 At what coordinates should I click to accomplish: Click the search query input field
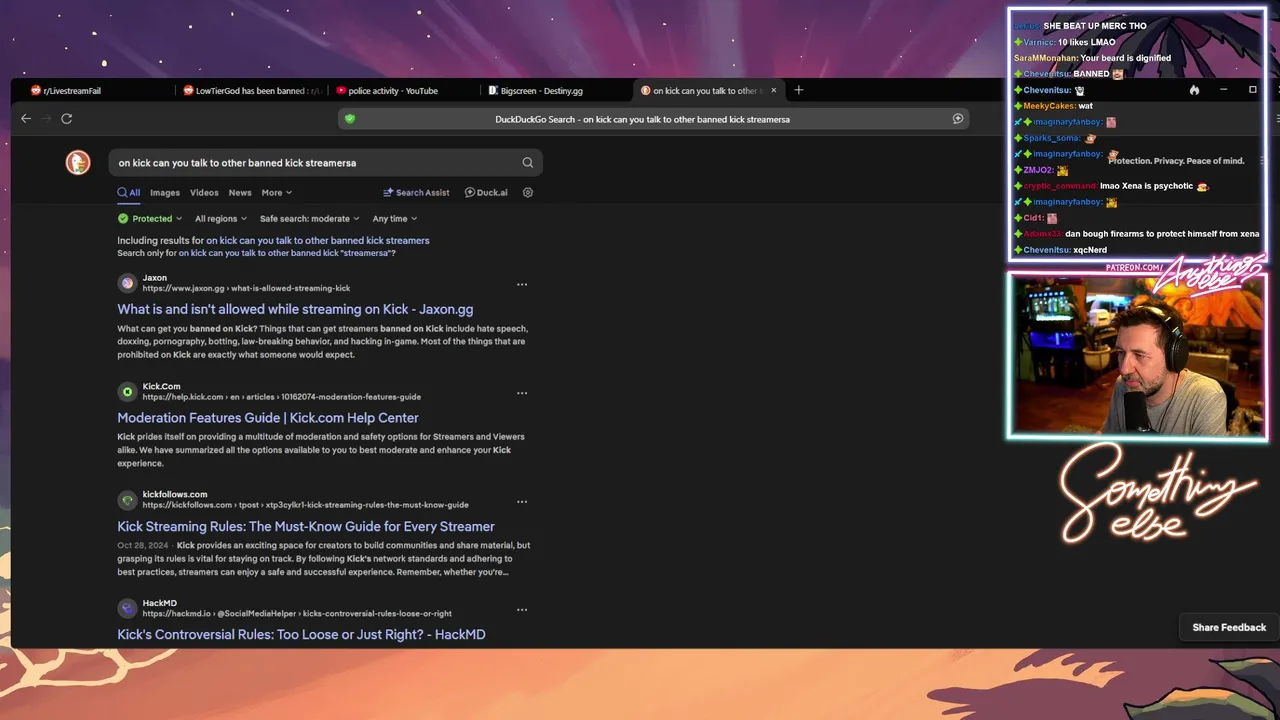315,162
